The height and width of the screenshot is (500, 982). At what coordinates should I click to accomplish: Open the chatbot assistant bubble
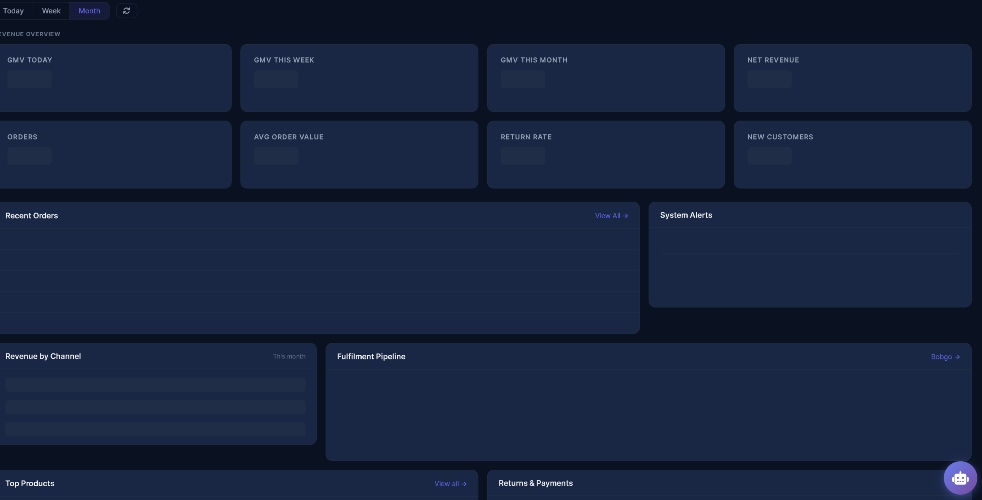(960, 478)
